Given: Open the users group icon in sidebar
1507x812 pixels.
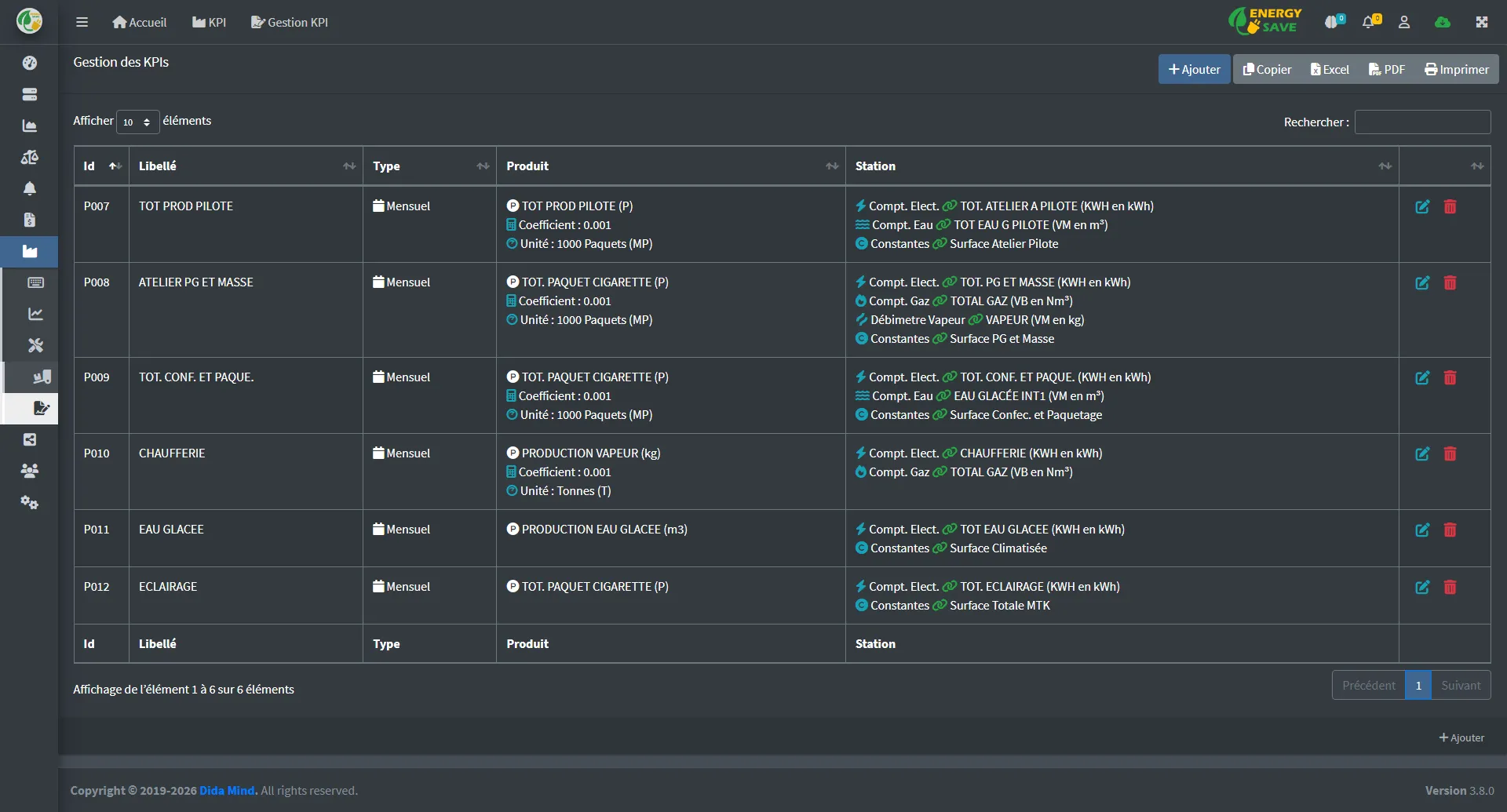Looking at the screenshot, I should coord(29,471).
